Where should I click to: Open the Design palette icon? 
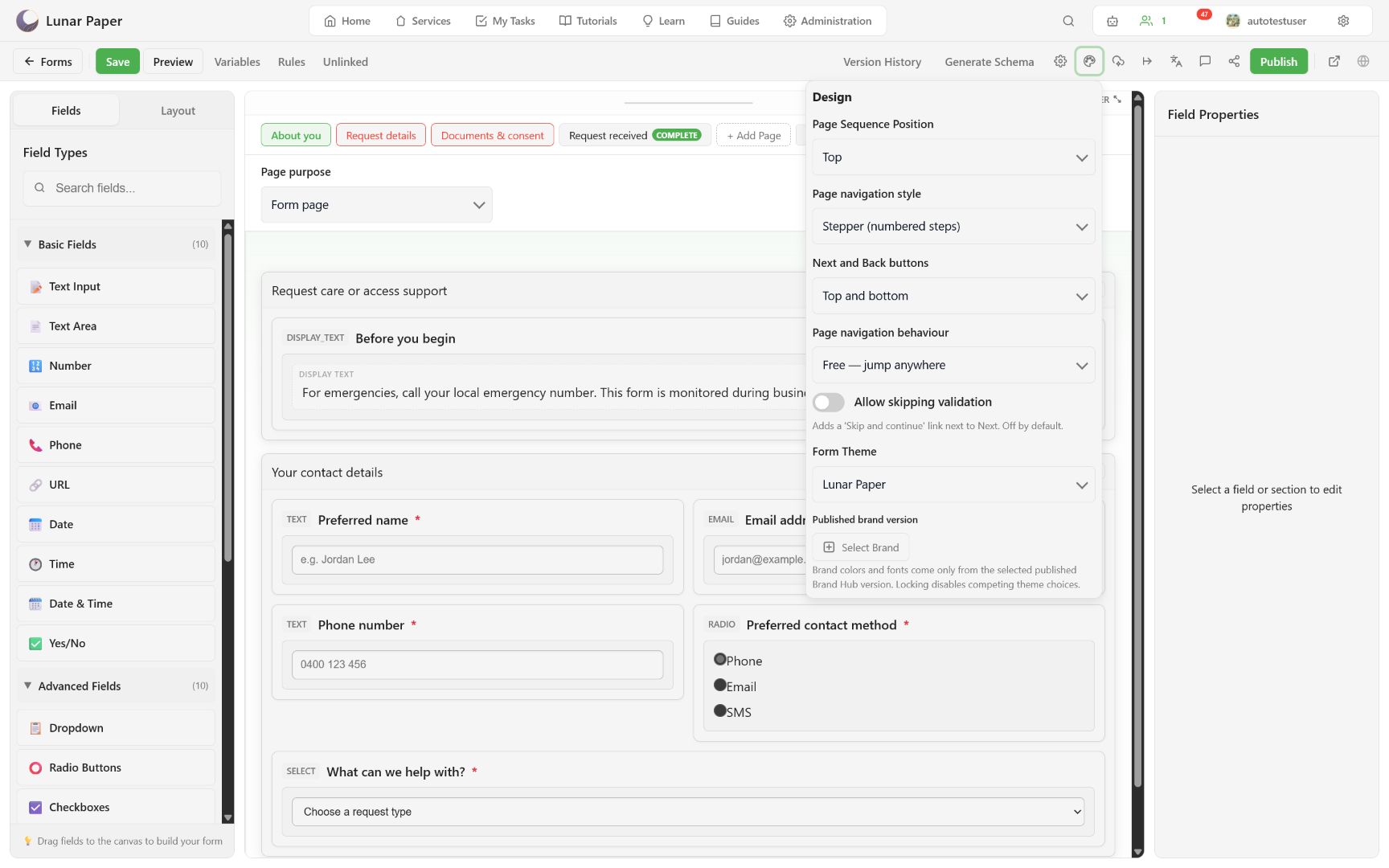(1089, 61)
